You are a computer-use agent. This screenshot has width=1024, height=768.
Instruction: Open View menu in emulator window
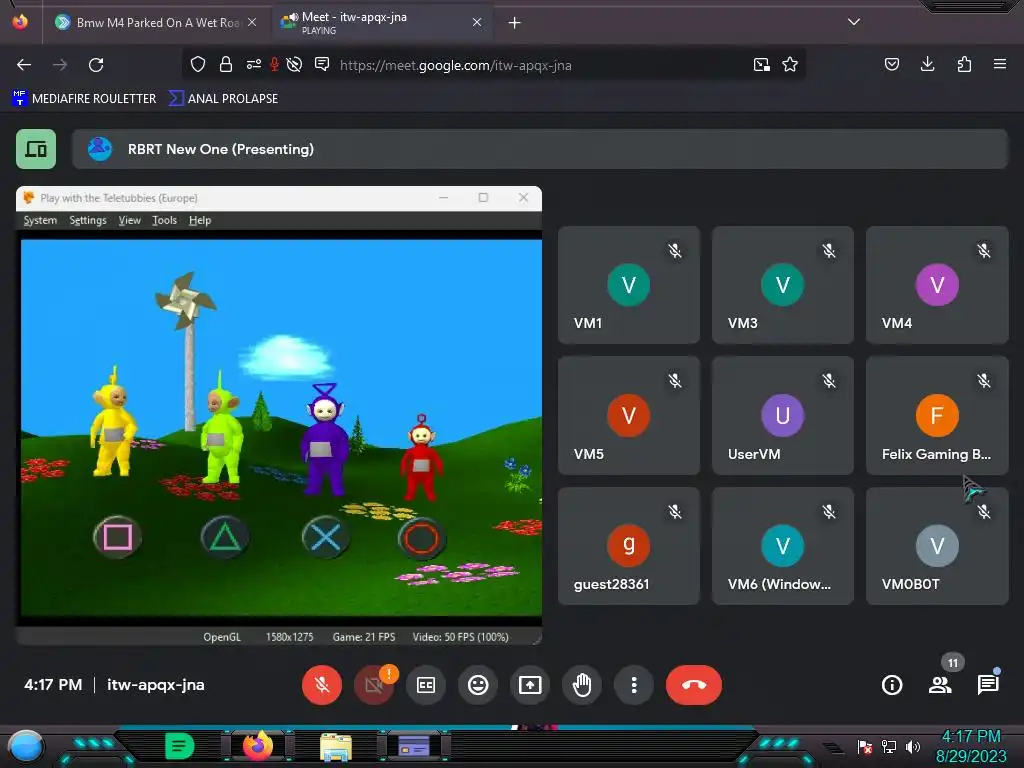coord(129,221)
